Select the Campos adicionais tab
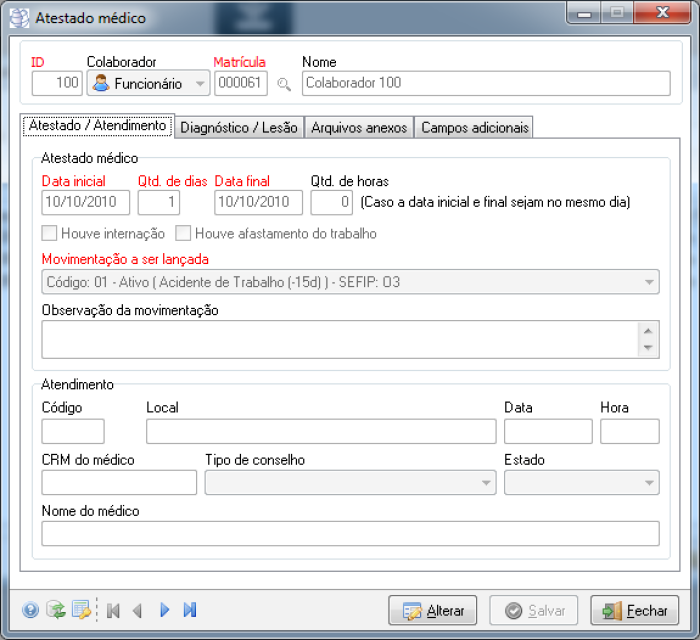700x640 pixels. pos(474,128)
